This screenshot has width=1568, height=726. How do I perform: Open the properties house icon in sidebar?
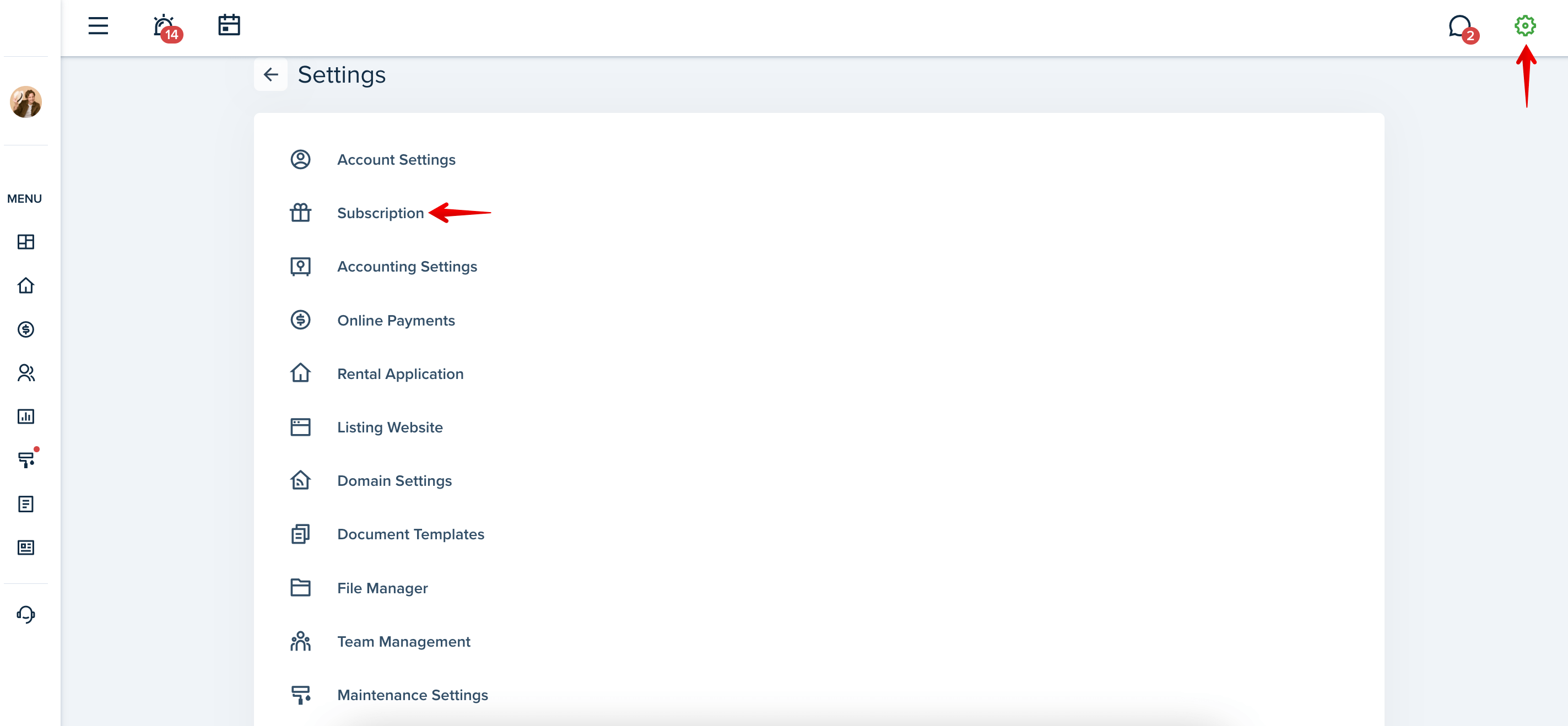(x=25, y=285)
